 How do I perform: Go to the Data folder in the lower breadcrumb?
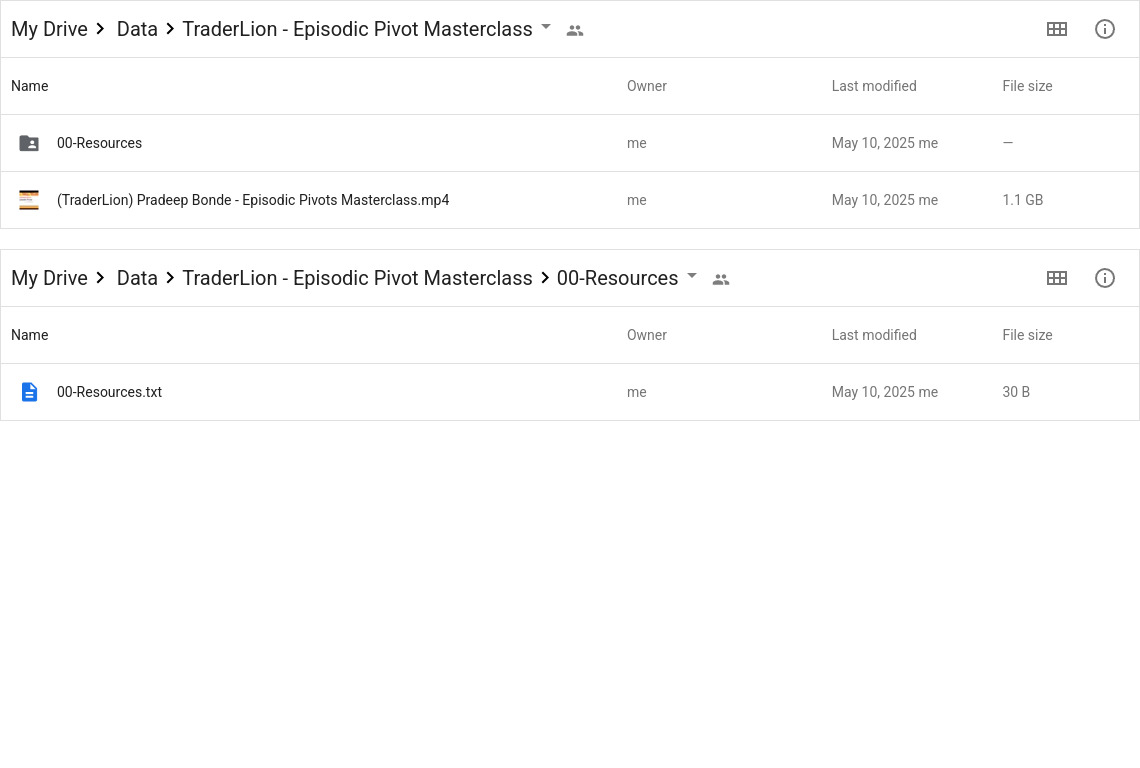(137, 278)
